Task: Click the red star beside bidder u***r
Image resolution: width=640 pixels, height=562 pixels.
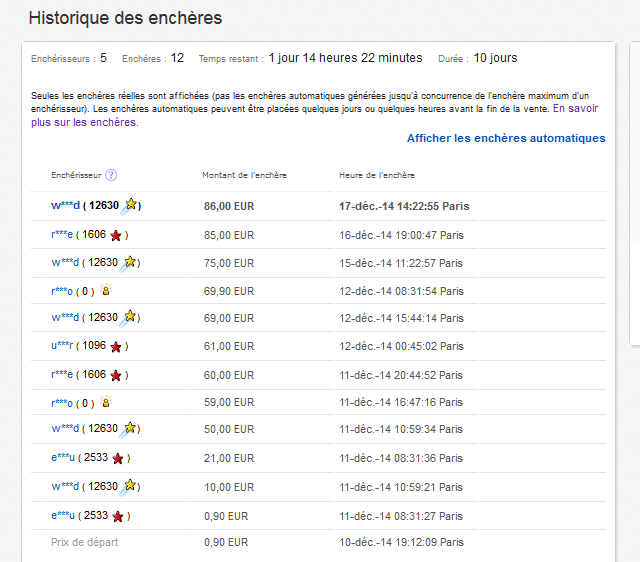Action: click(x=116, y=347)
